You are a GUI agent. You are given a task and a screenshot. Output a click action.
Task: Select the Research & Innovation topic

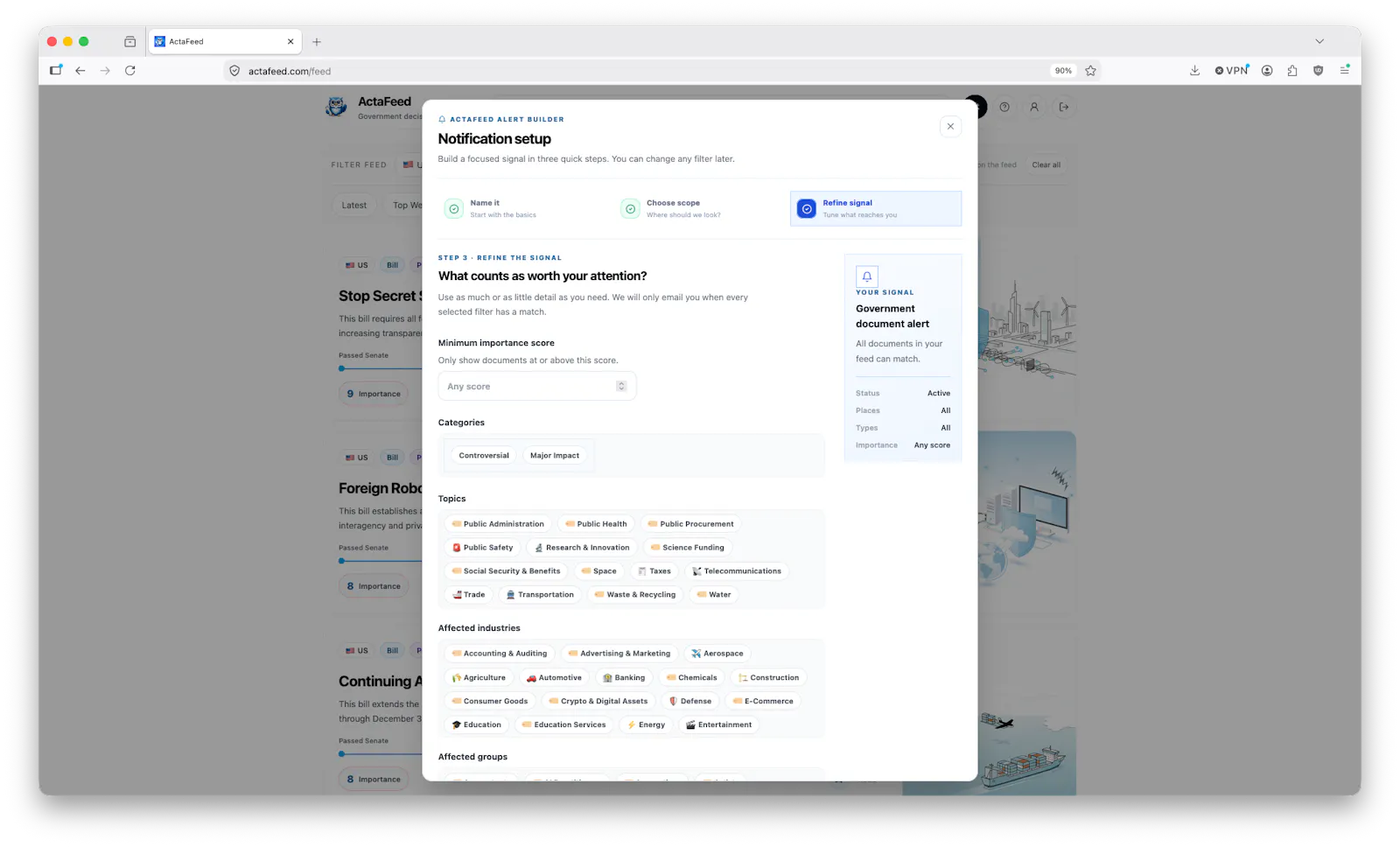(582, 547)
